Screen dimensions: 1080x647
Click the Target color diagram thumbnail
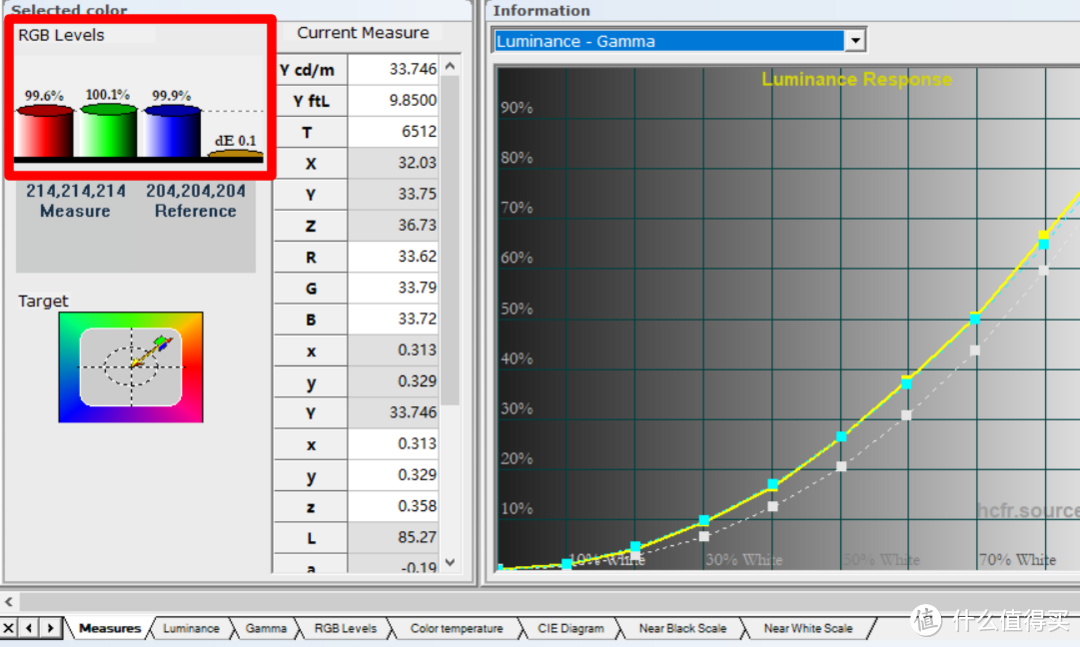tap(130, 367)
